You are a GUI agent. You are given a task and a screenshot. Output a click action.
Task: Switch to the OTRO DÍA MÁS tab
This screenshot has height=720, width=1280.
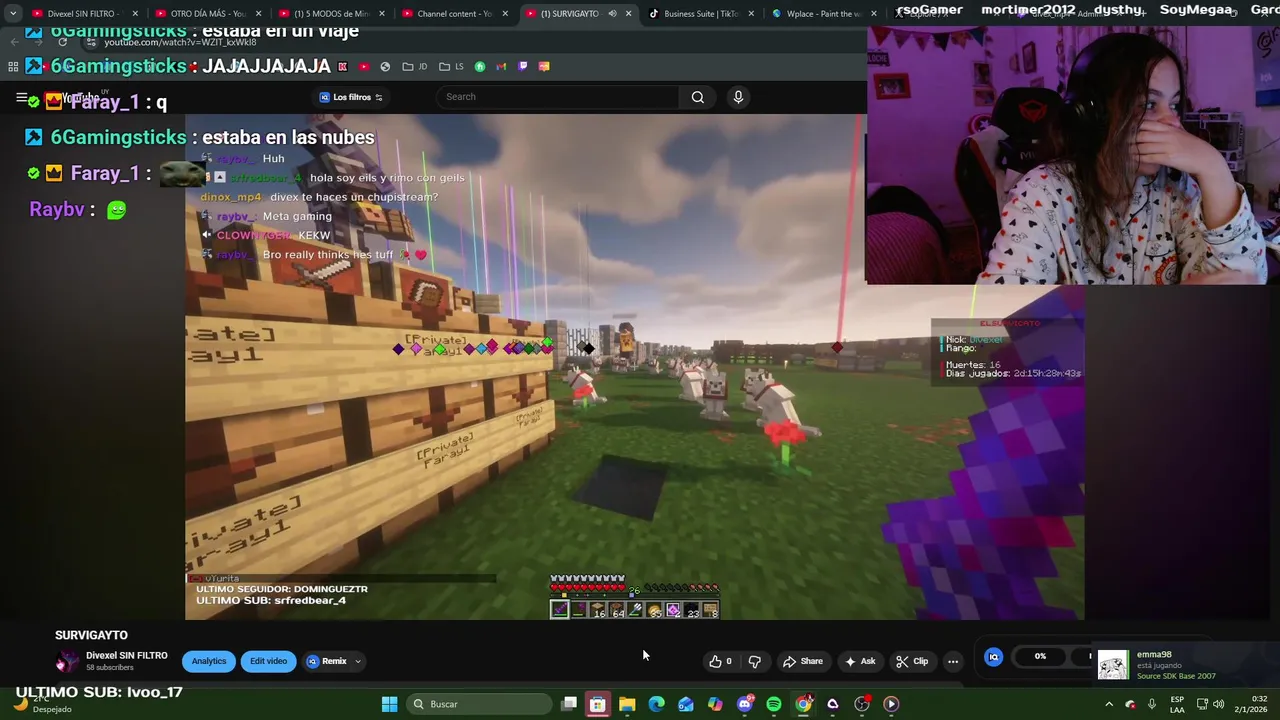[x=206, y=14]
